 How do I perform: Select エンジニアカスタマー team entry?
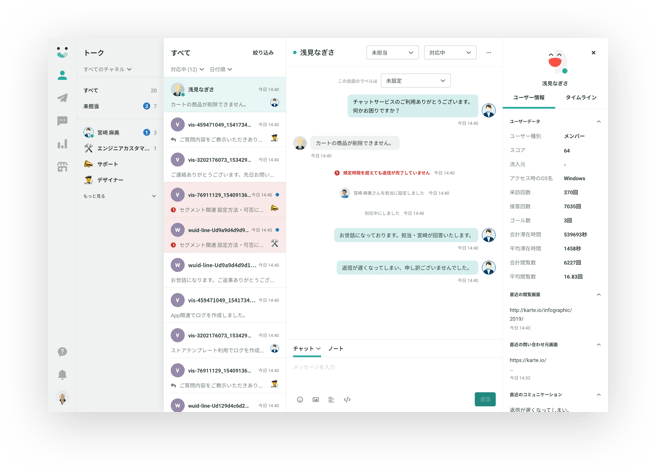click(x=120, y=148)
